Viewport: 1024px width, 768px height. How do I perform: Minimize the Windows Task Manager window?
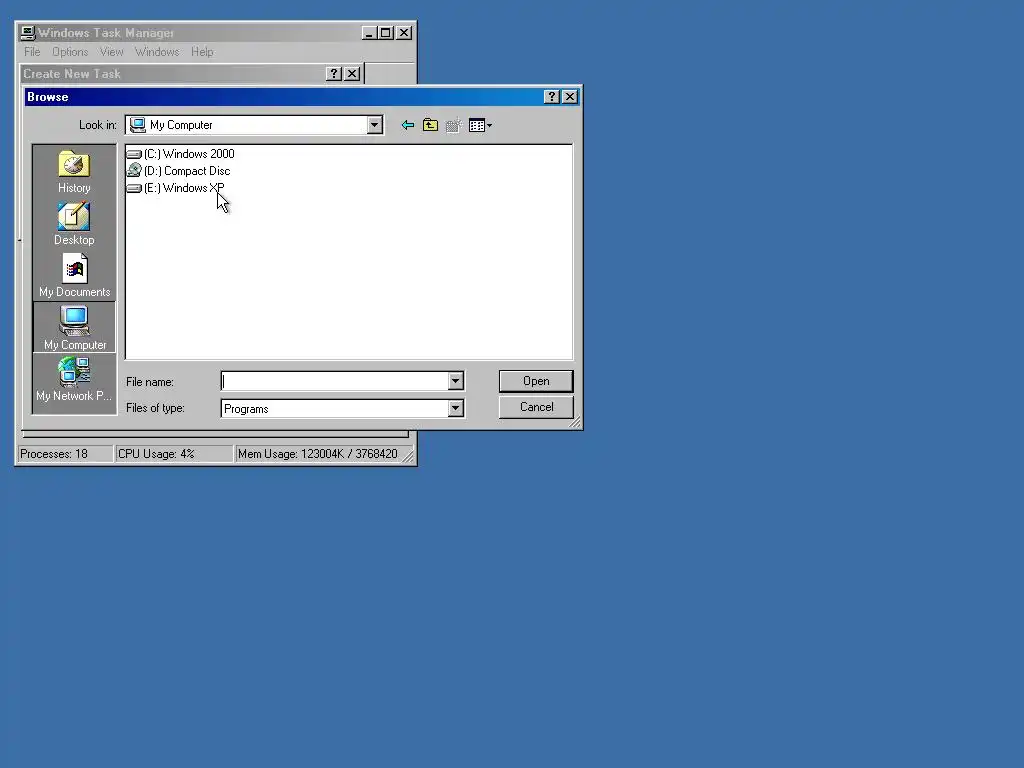(369, 33)
